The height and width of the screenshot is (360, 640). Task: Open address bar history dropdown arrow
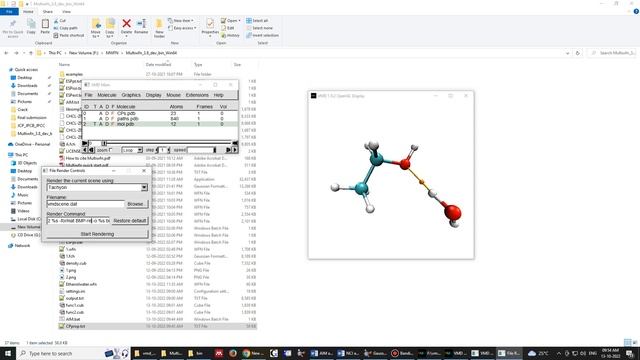coord(567,53)
